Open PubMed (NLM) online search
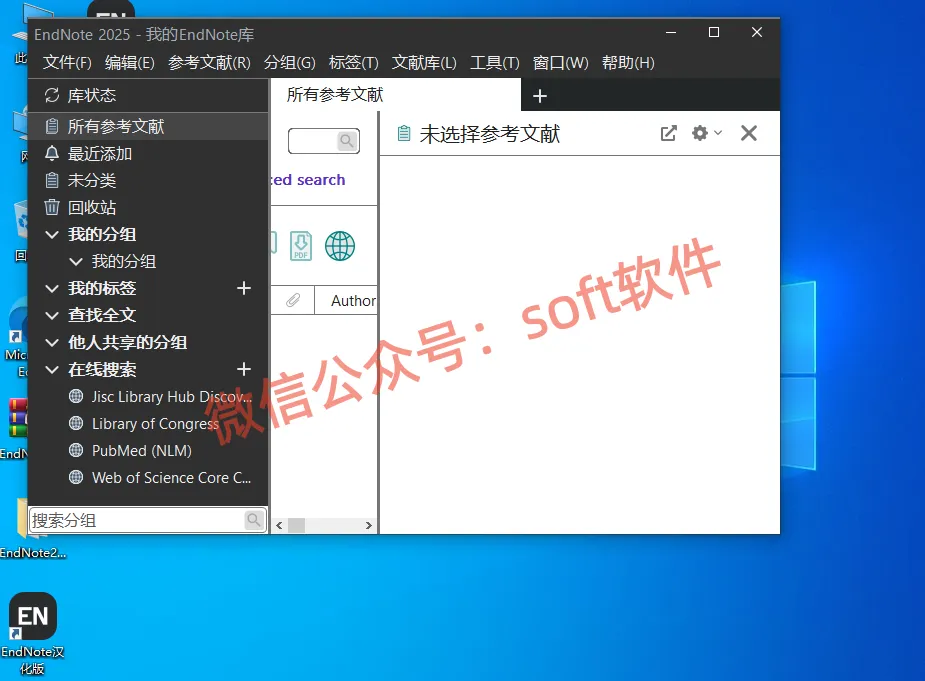 pos(130,451)
